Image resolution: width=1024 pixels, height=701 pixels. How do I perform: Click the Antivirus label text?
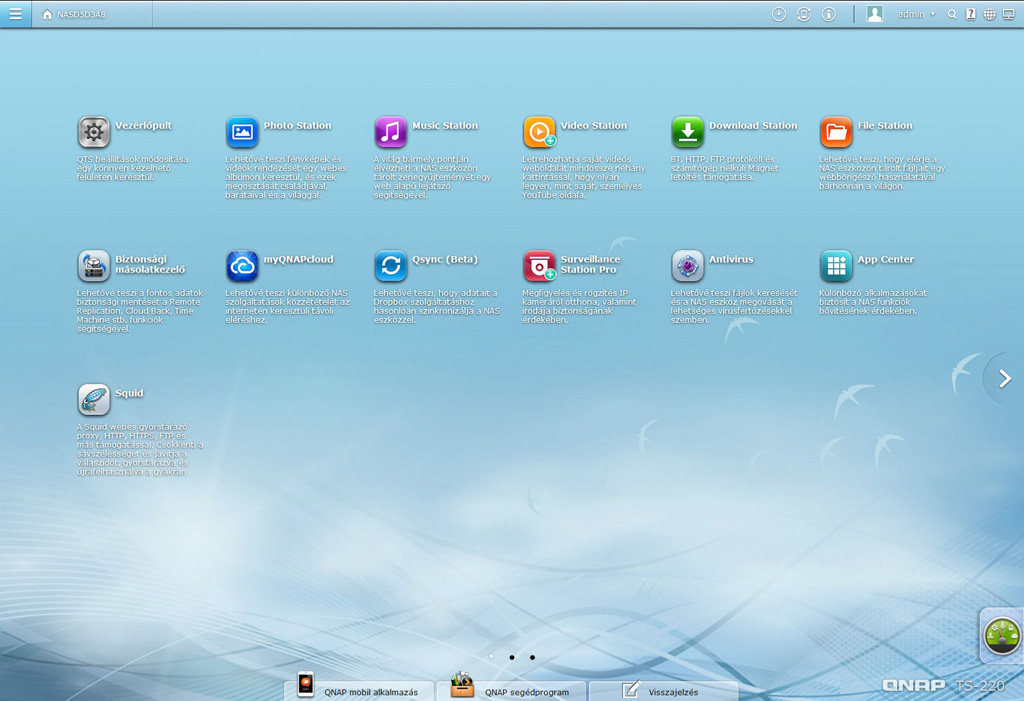point(731,259)
